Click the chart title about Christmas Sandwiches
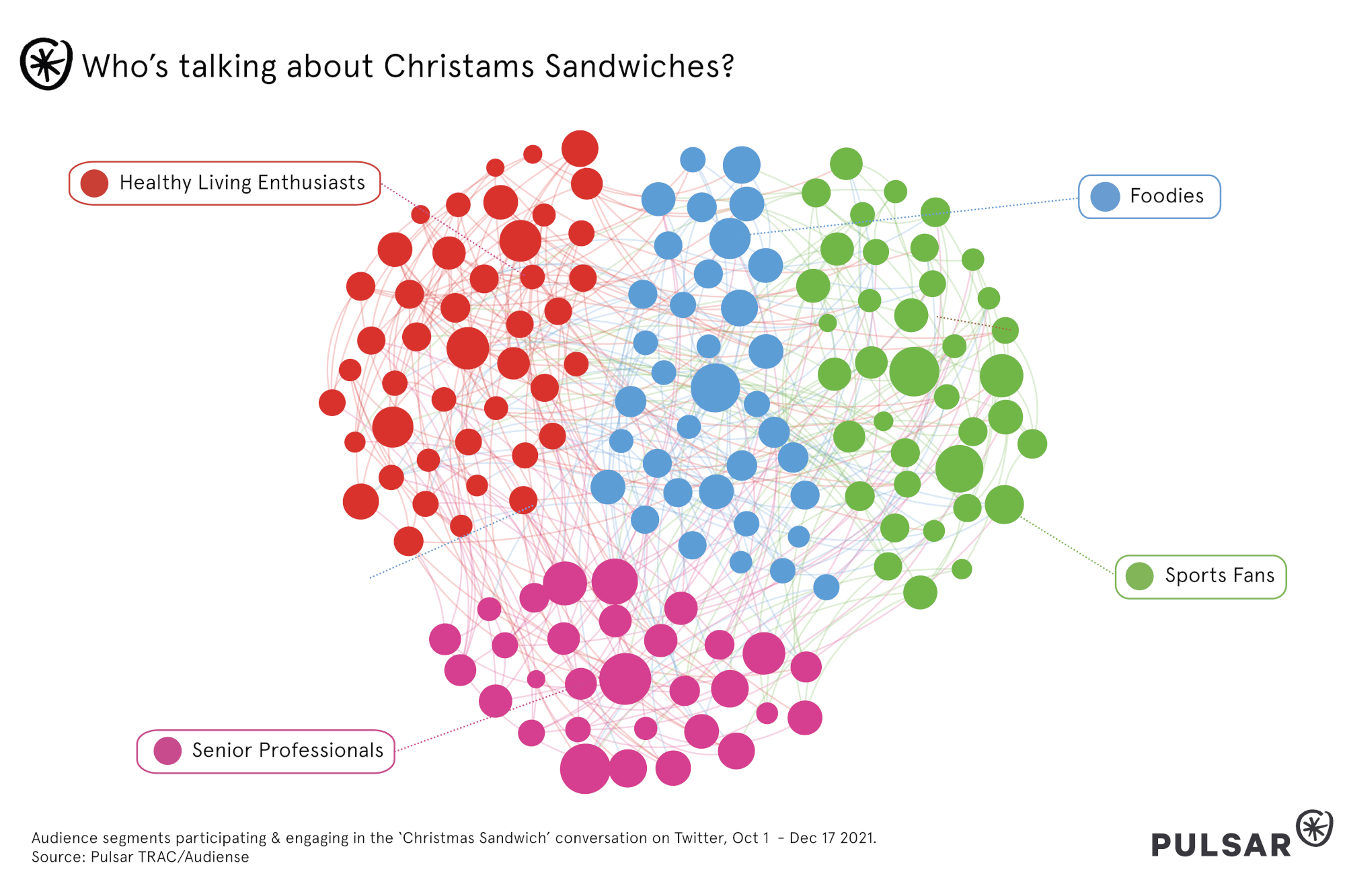This screenshot has width=1345, height=896. point(408,67)
